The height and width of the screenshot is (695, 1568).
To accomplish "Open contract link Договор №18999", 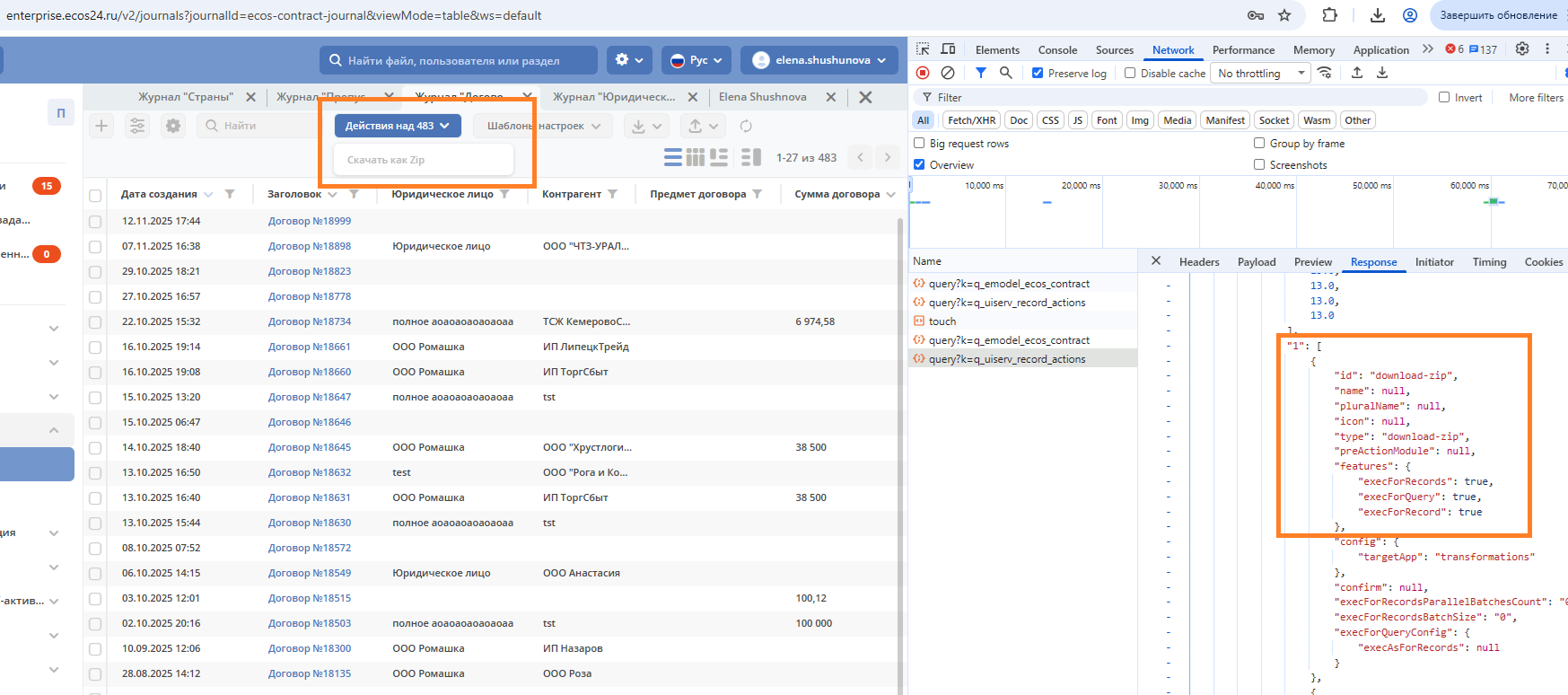I will (x=310, y=221).
